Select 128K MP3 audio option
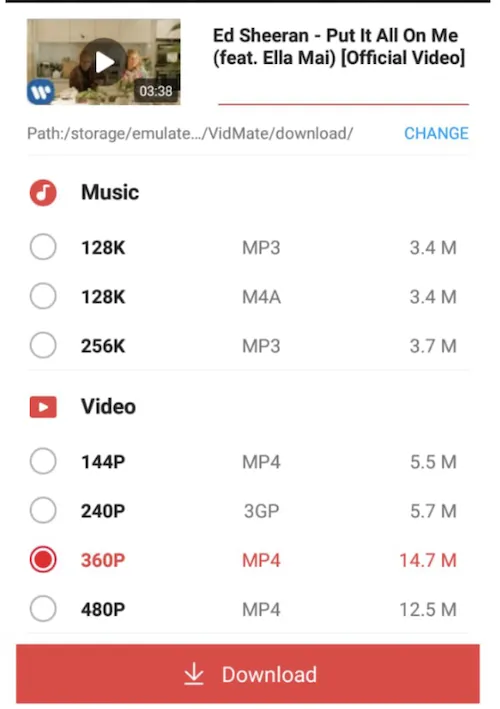Screen dimensions: 500x709 point(43,247)
